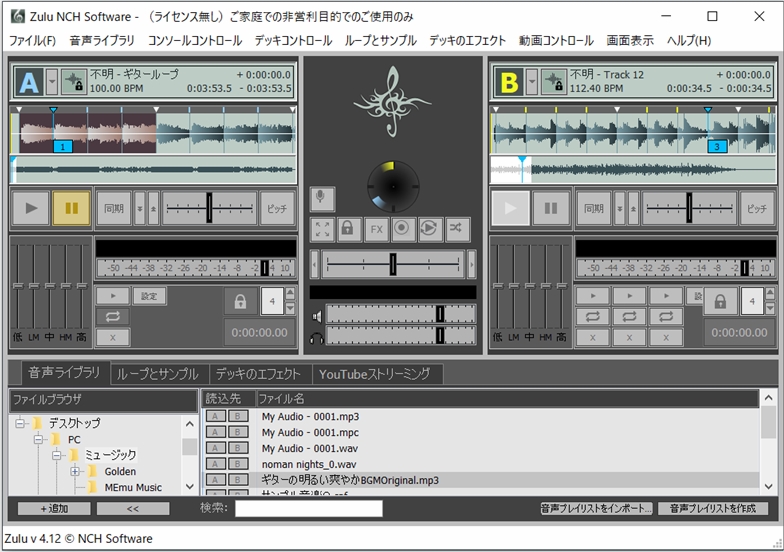Collapse the PC tree node
784x552 pixels.
pyautogui.click(x=38, y=440)
